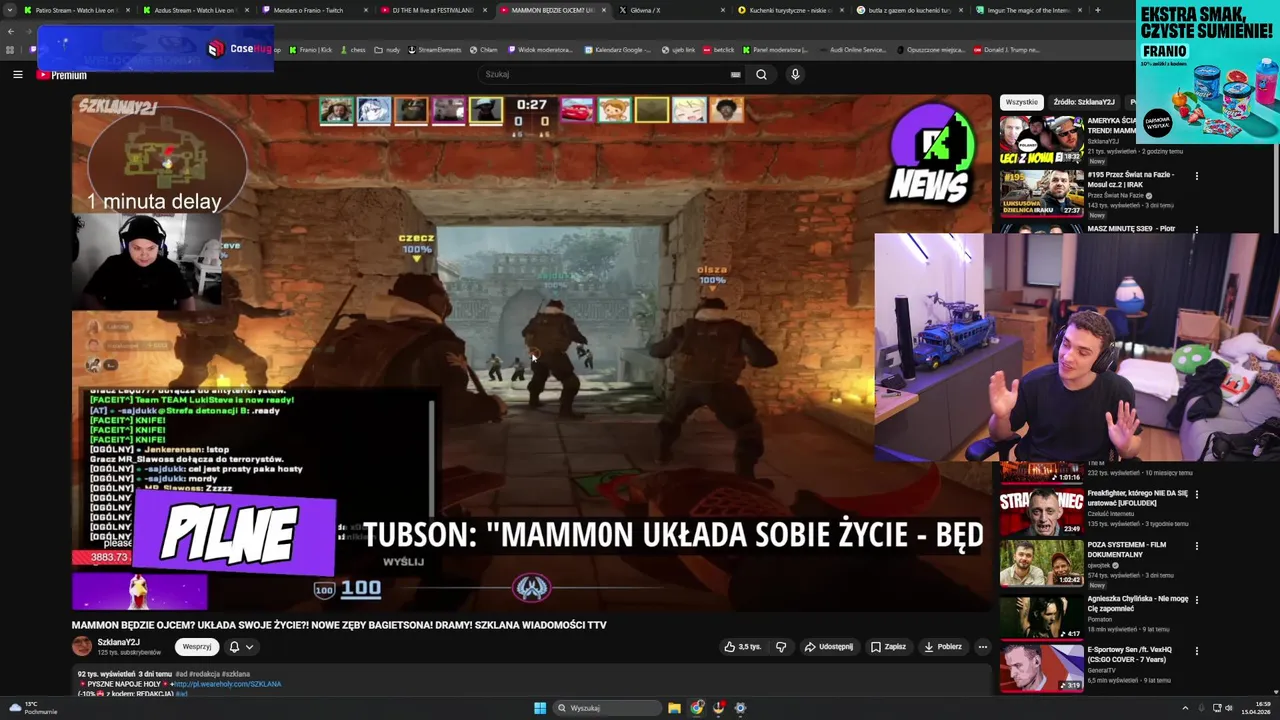1280x720 pixels.
Task: Click taskbar Wyszukaj search box
Action: (607, 708)
